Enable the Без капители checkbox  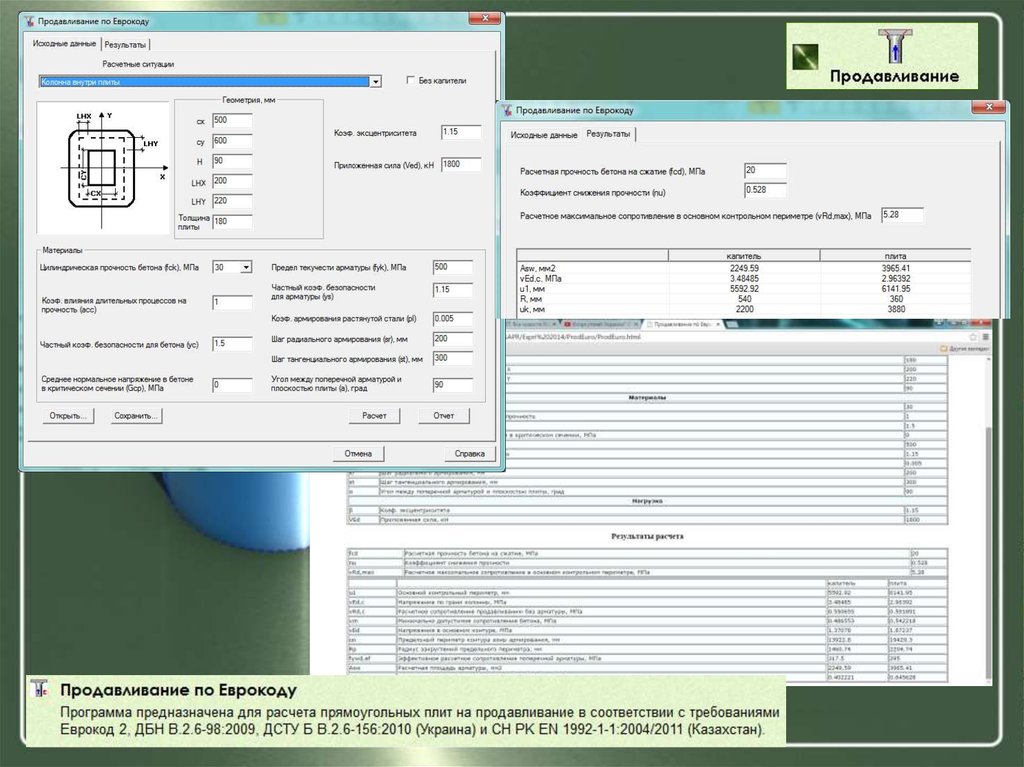410,81
